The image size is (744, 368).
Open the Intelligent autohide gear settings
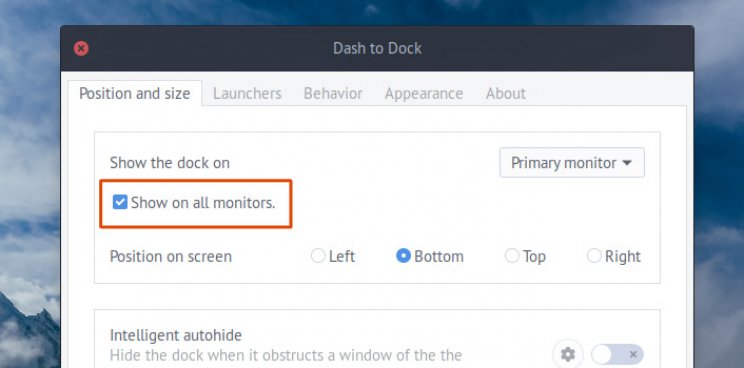567,354
